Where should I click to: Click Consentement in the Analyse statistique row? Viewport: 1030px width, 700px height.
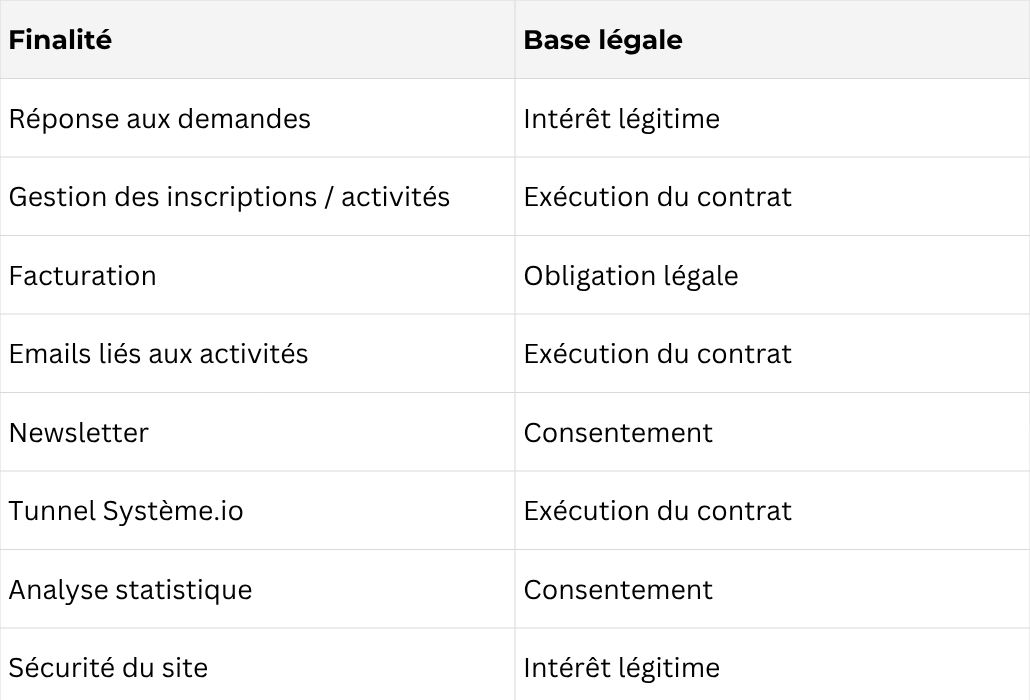(618, 590)
